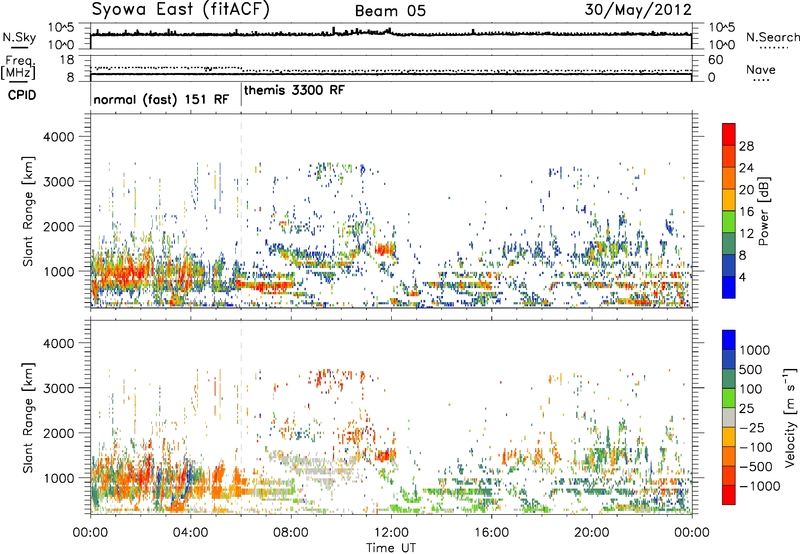Screen dimensions: 800x554
Task: Click the '3000' tick on the velocity panel
Action: (x=58, y=388)
